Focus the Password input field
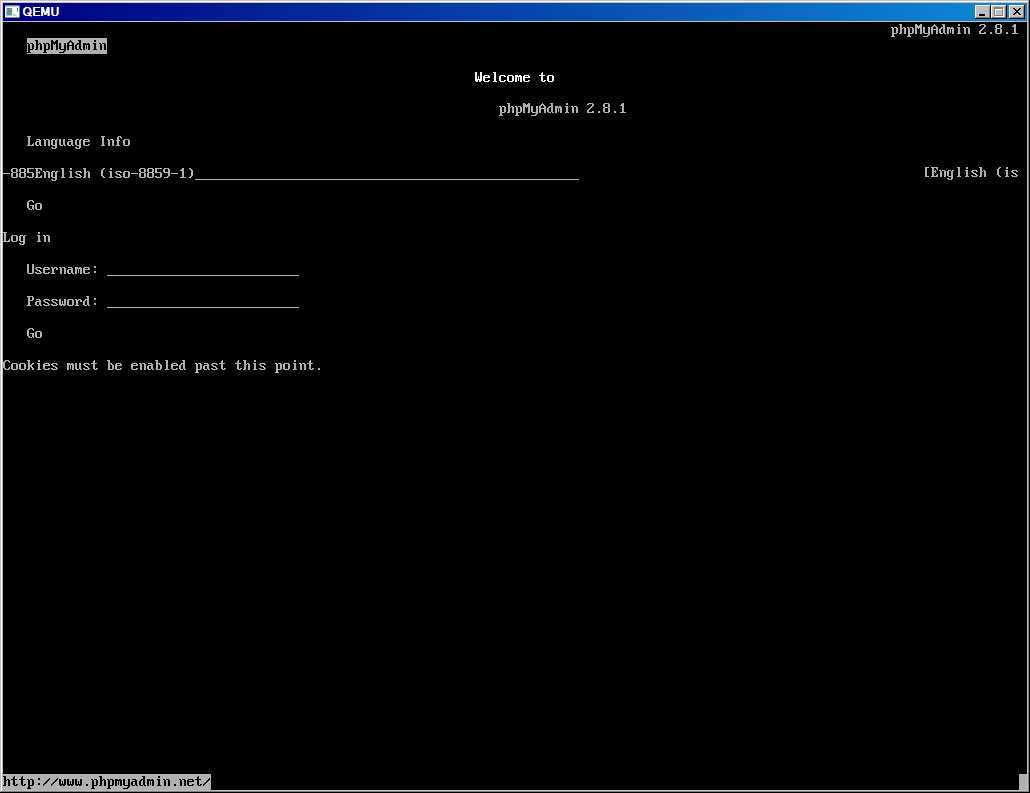 (203, 302)
